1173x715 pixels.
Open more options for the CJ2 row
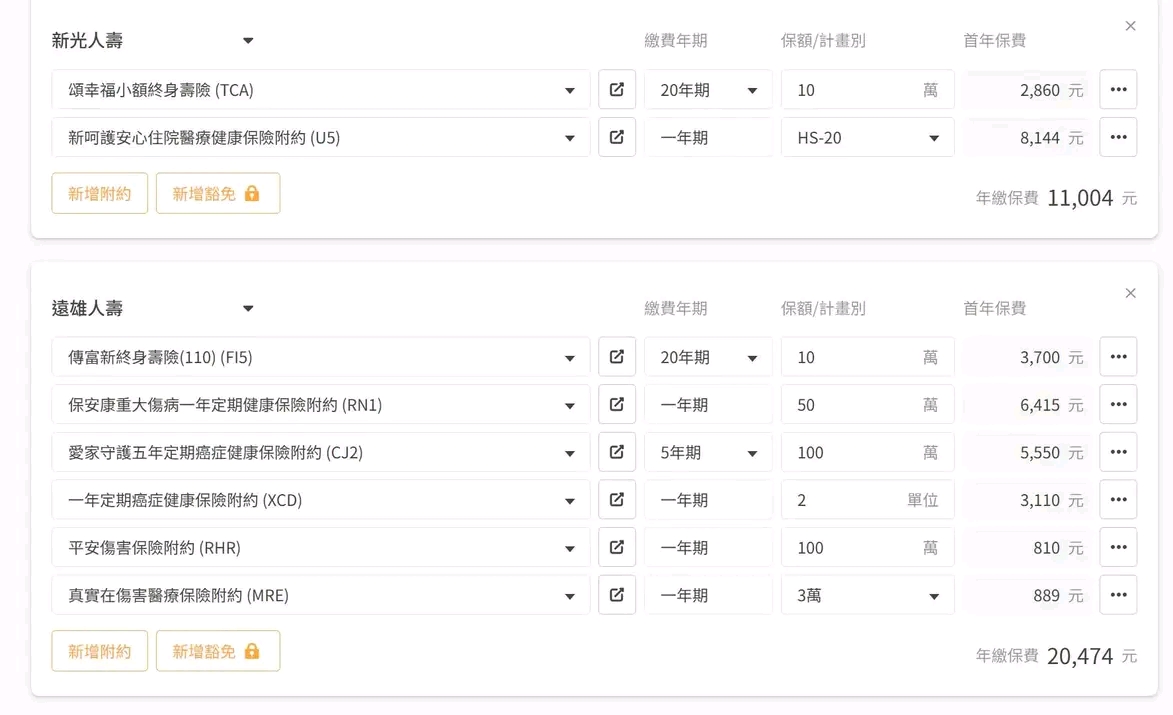1118,452
